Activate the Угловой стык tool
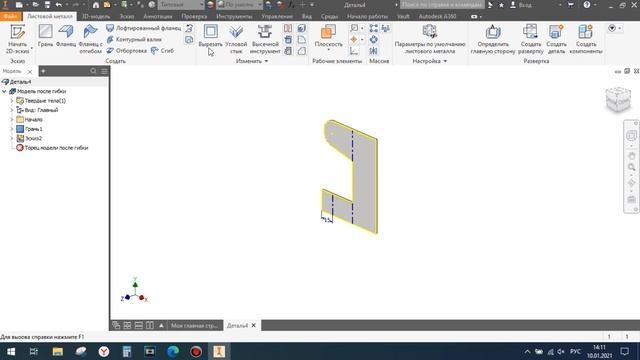640x360 pixels. coord(236,39)
